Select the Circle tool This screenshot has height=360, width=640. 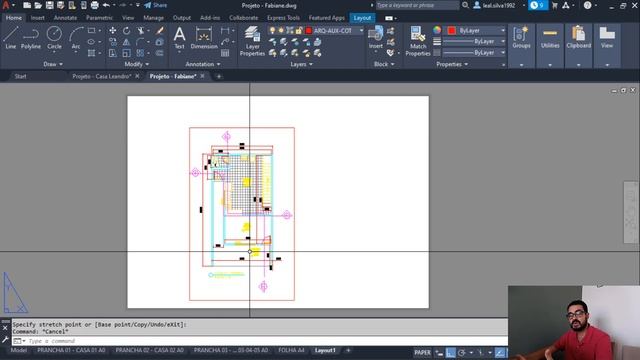coord(54,38)
